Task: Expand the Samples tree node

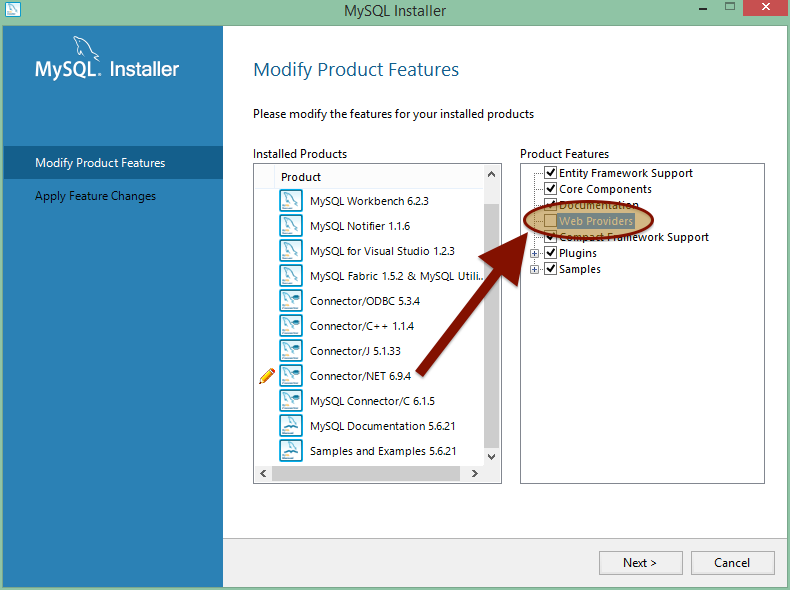Action: [x=535, y=270]
